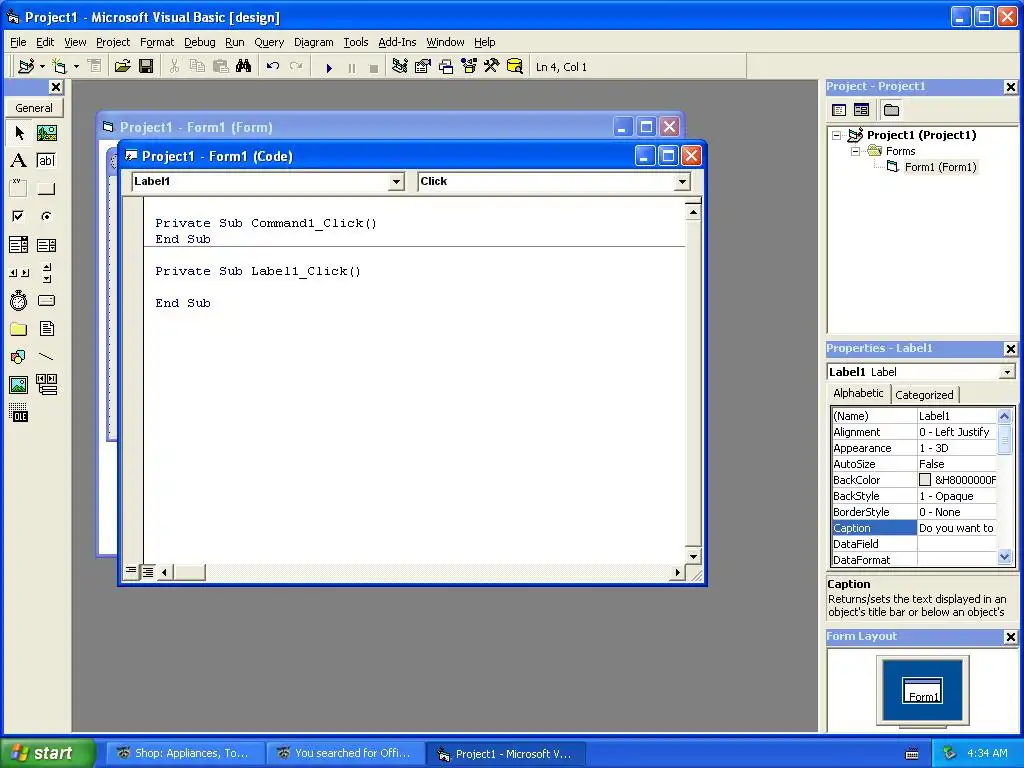
Task: Click the Windows start button
Action: [47, 753]
